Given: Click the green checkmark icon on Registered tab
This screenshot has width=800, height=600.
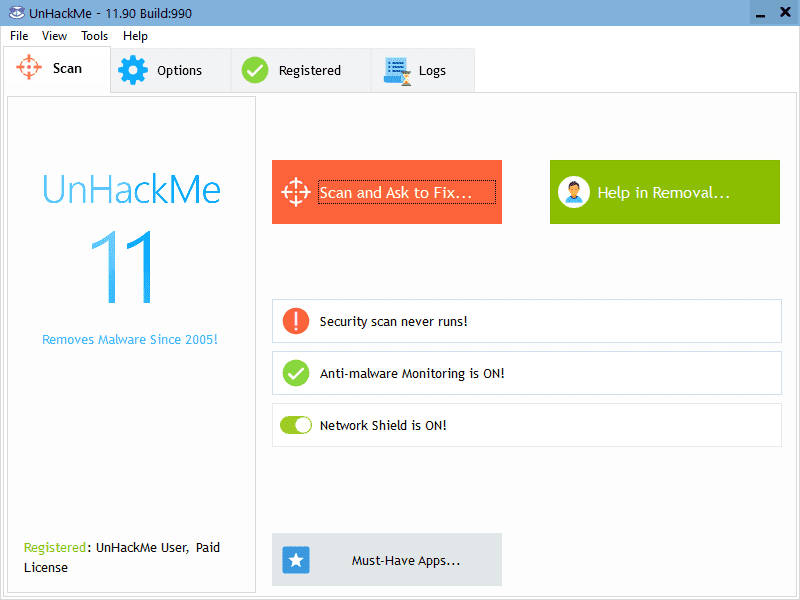Looking at the screenshot, I should (x=255, y=70).
